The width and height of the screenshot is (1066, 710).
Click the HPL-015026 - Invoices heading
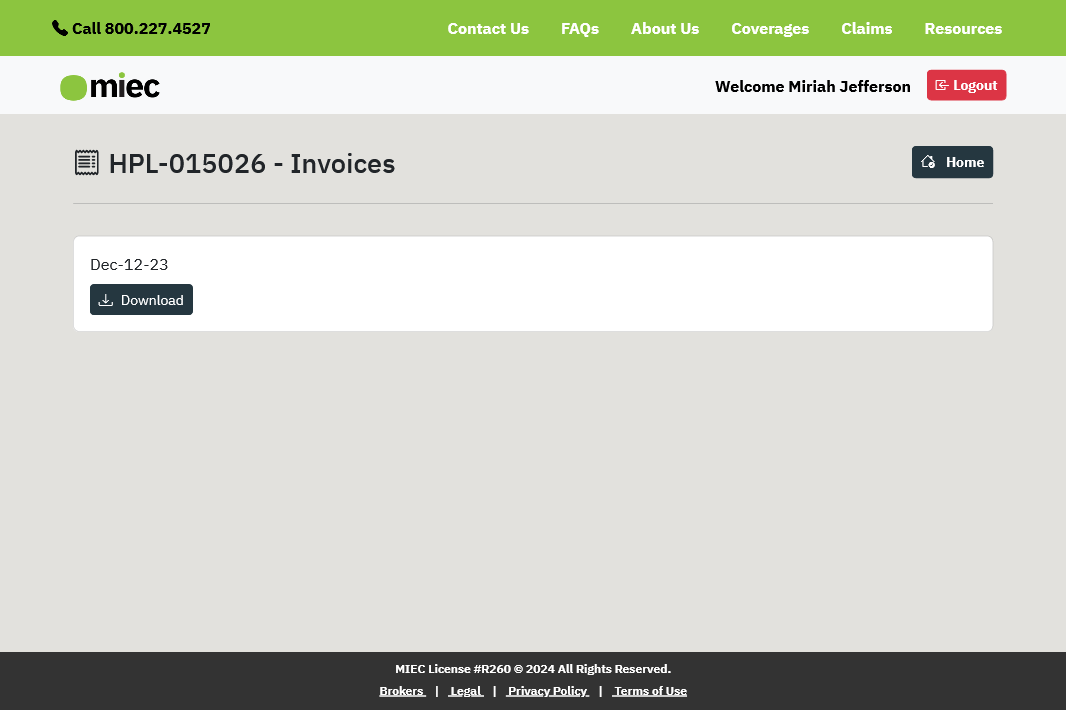251,164
